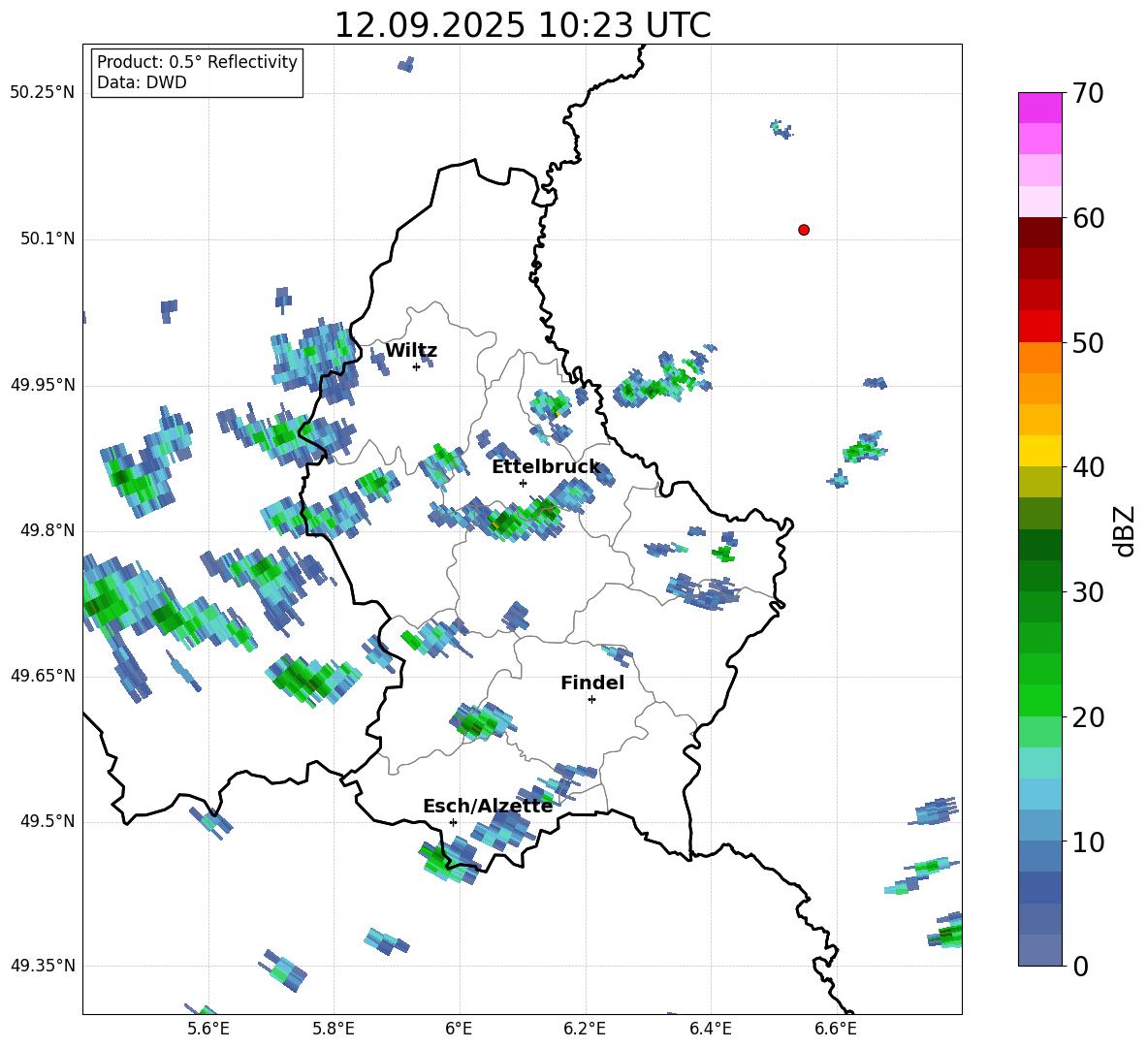1148x1048 pixels.
Task: Click the magenta band at top of colorbar
Action: click(1039, 108)
